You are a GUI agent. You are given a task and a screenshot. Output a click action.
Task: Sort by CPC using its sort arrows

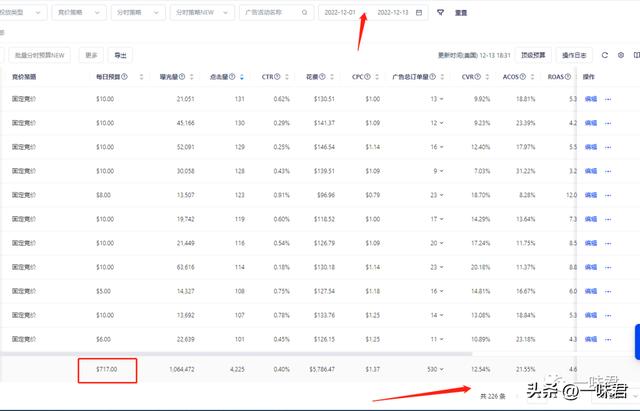377,77
